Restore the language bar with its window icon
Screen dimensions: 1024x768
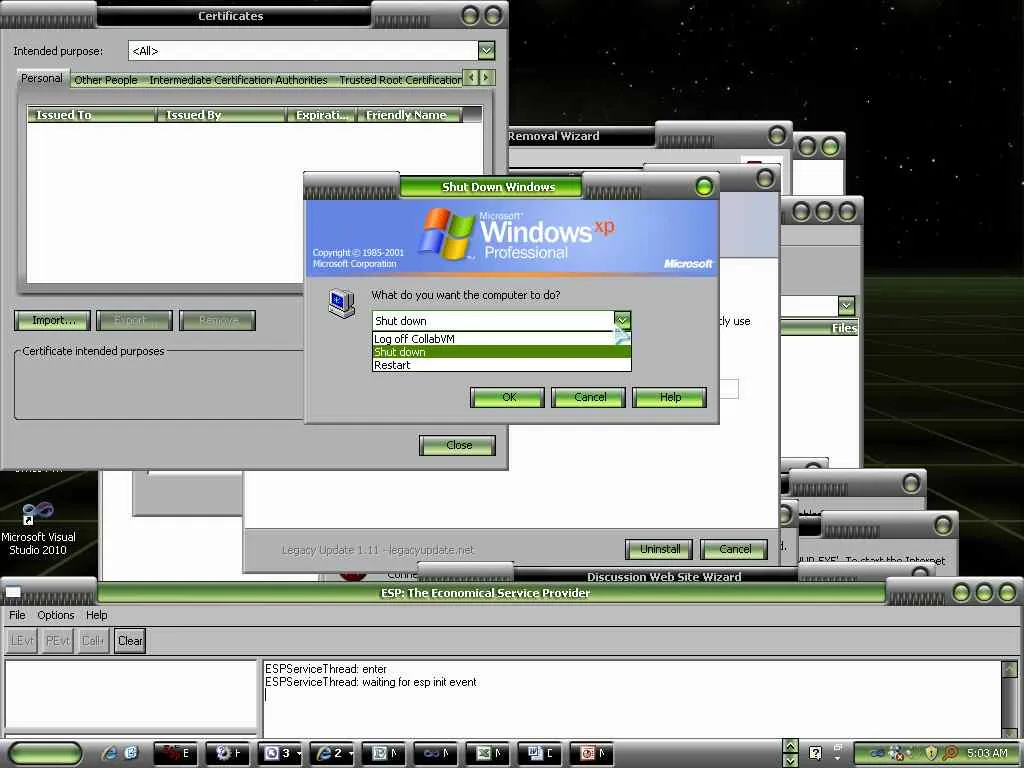[x=838, y=746]
